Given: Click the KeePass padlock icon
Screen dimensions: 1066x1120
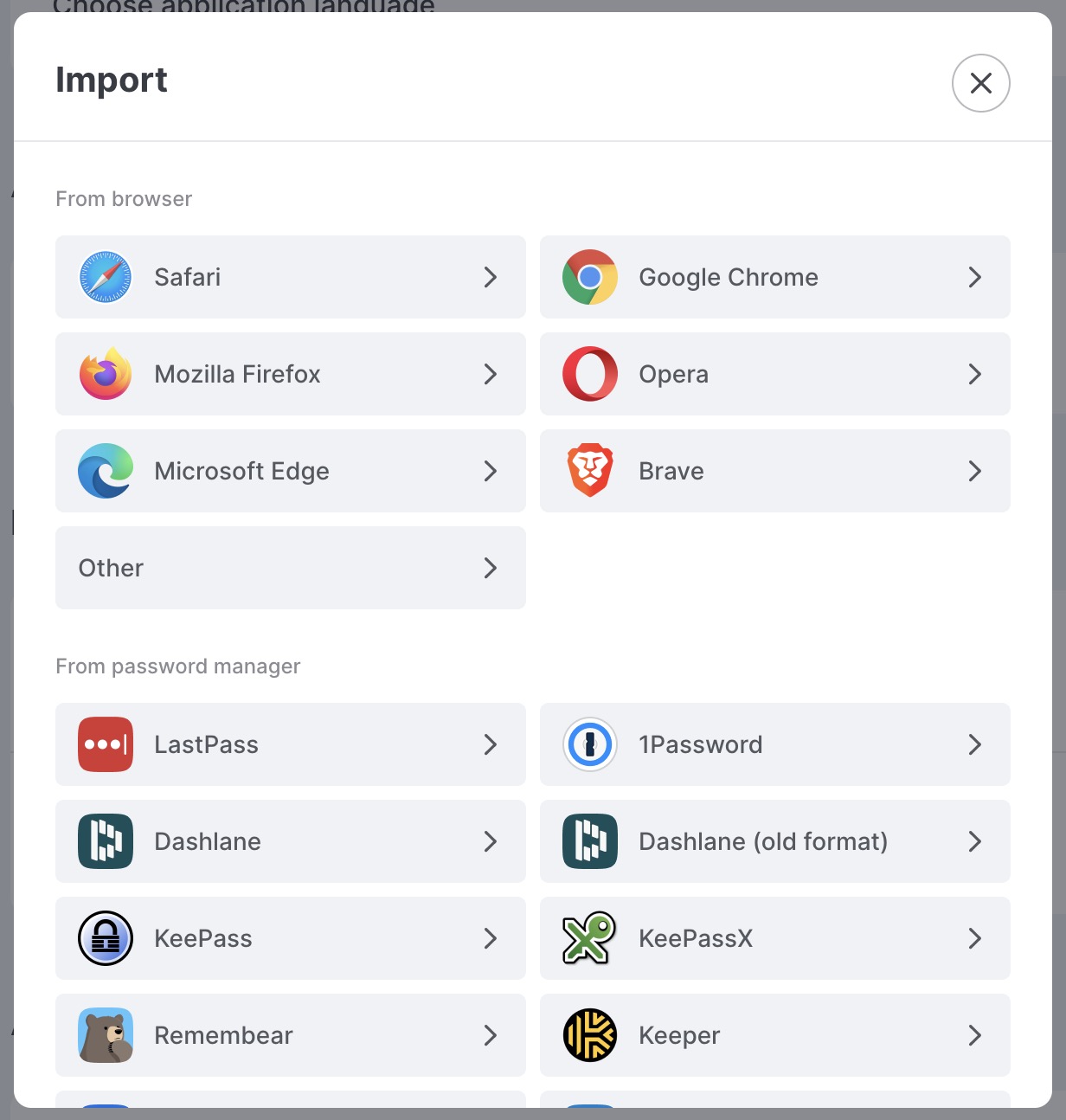Looking at the screenshot, I should tap(106, 938).
